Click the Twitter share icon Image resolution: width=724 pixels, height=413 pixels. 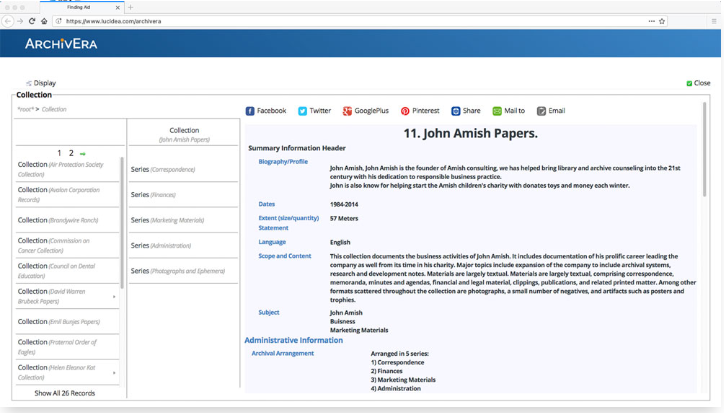click(302, 111)
